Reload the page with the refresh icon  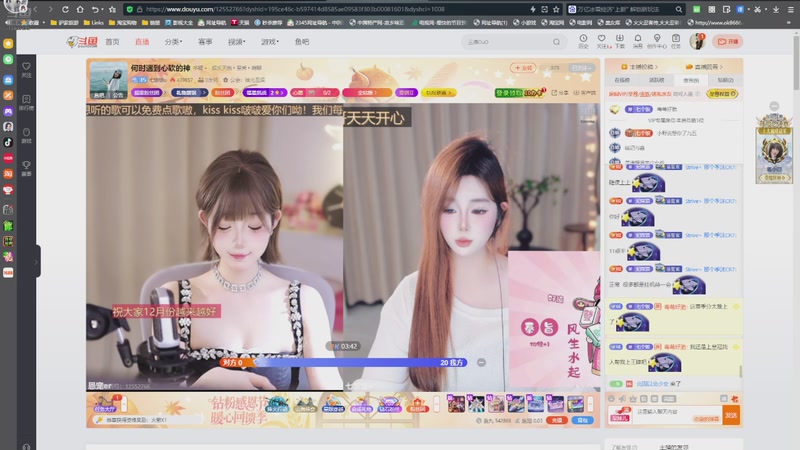click(x=65, y=9)
